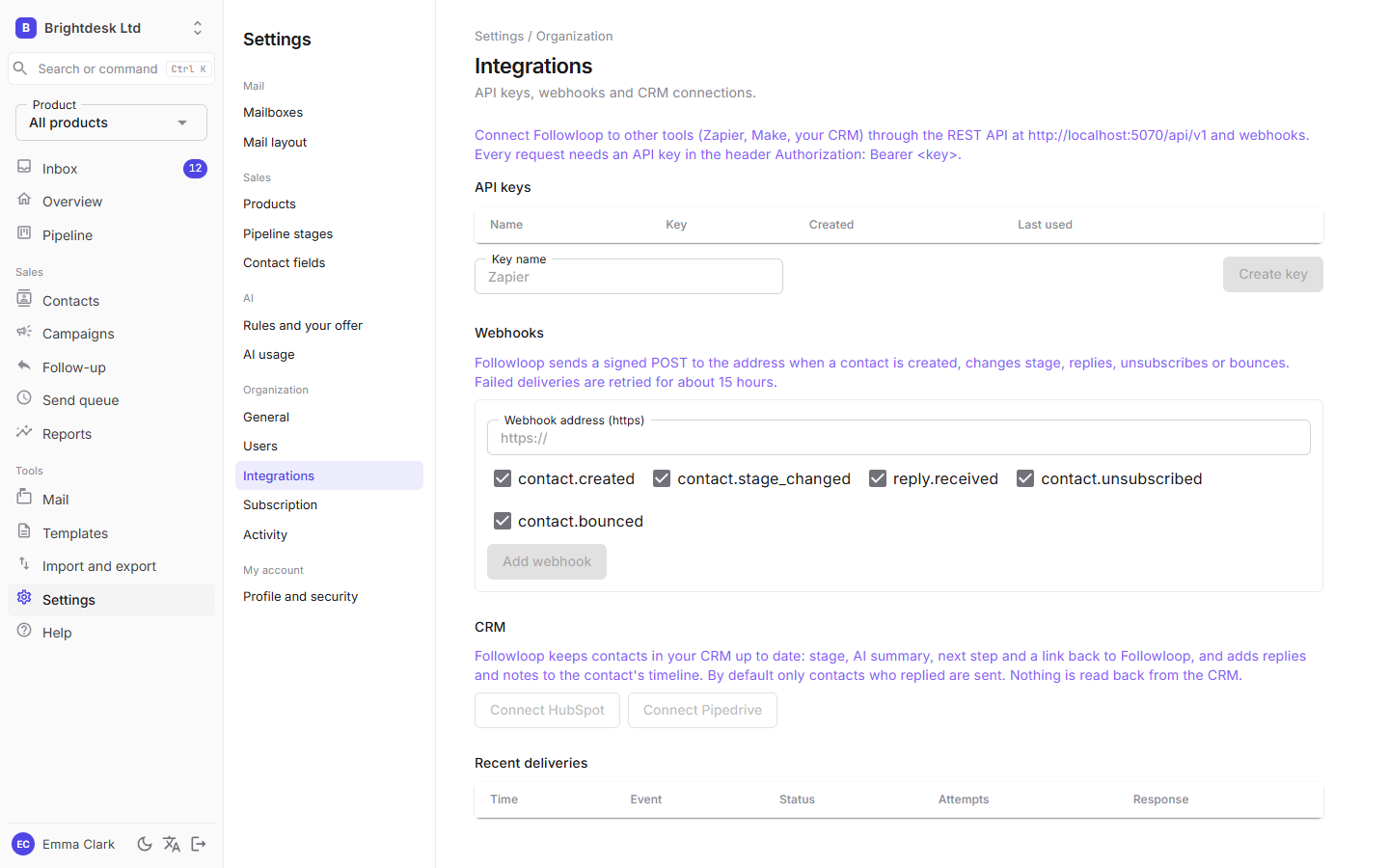Open the Inbox icon in sidebar
The image size is (1389, 868).
(x=24, y=167)
